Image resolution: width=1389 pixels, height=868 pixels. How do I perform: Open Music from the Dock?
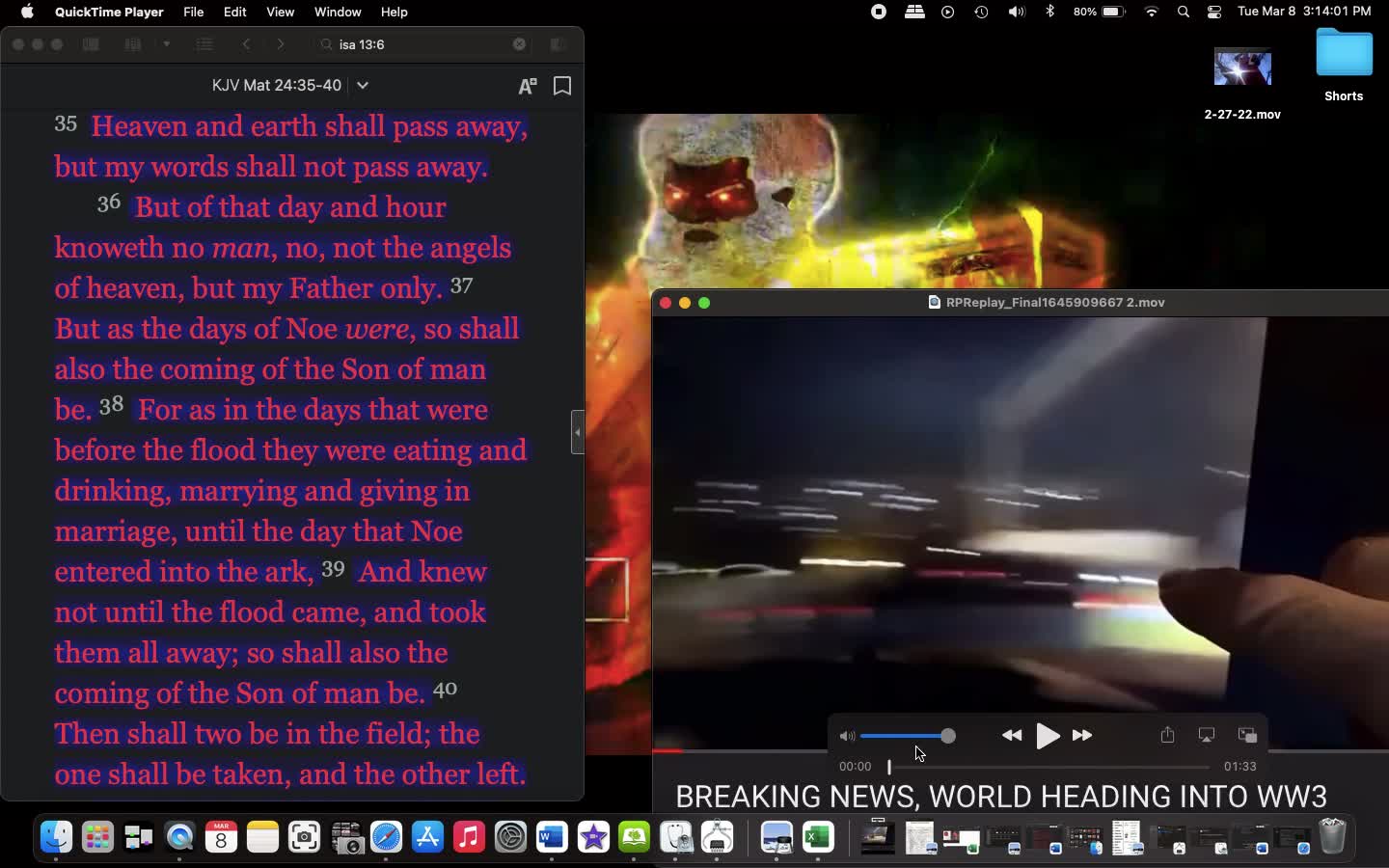(x=469, y=837)
